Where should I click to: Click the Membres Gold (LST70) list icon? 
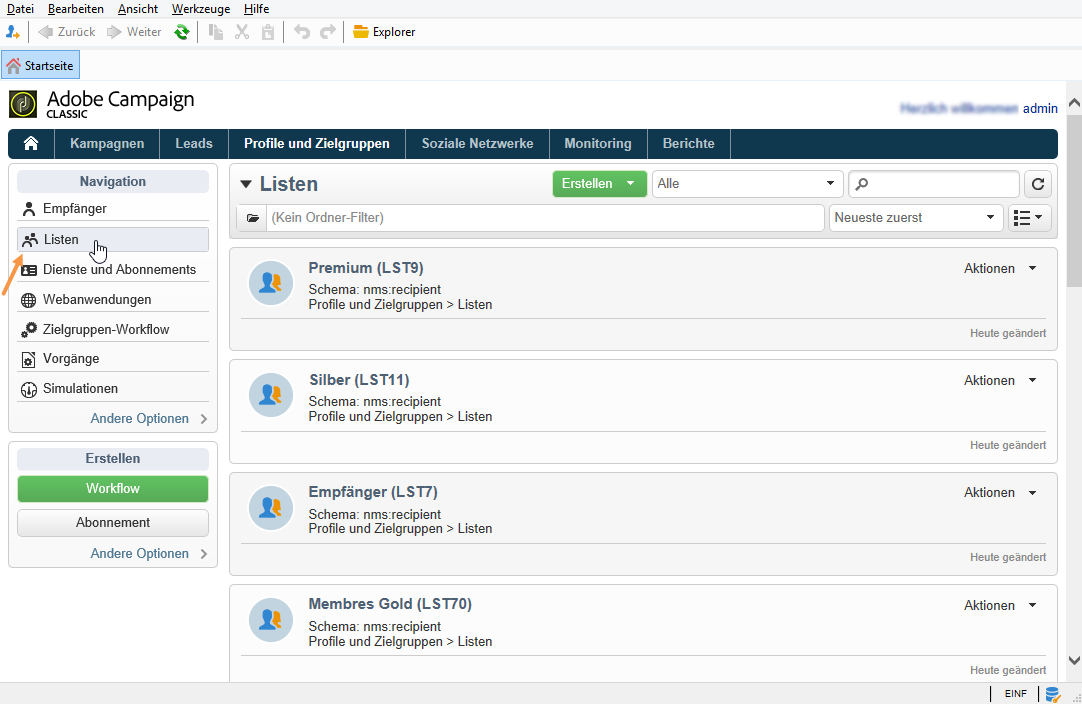tap(271, 620)
